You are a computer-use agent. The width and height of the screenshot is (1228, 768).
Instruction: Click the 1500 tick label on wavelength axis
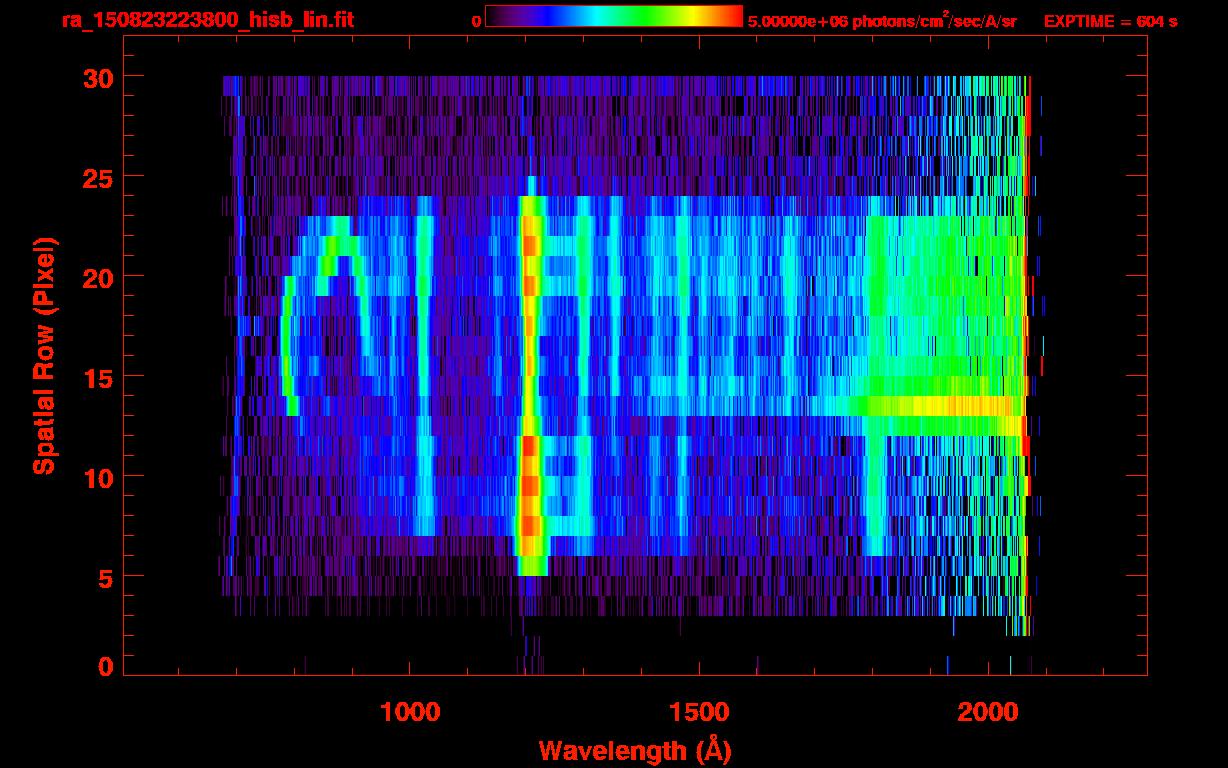click(x=698, y=712)
